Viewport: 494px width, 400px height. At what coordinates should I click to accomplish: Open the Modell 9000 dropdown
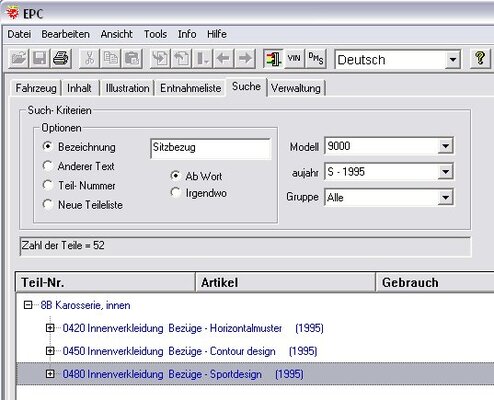pos(445,146)
